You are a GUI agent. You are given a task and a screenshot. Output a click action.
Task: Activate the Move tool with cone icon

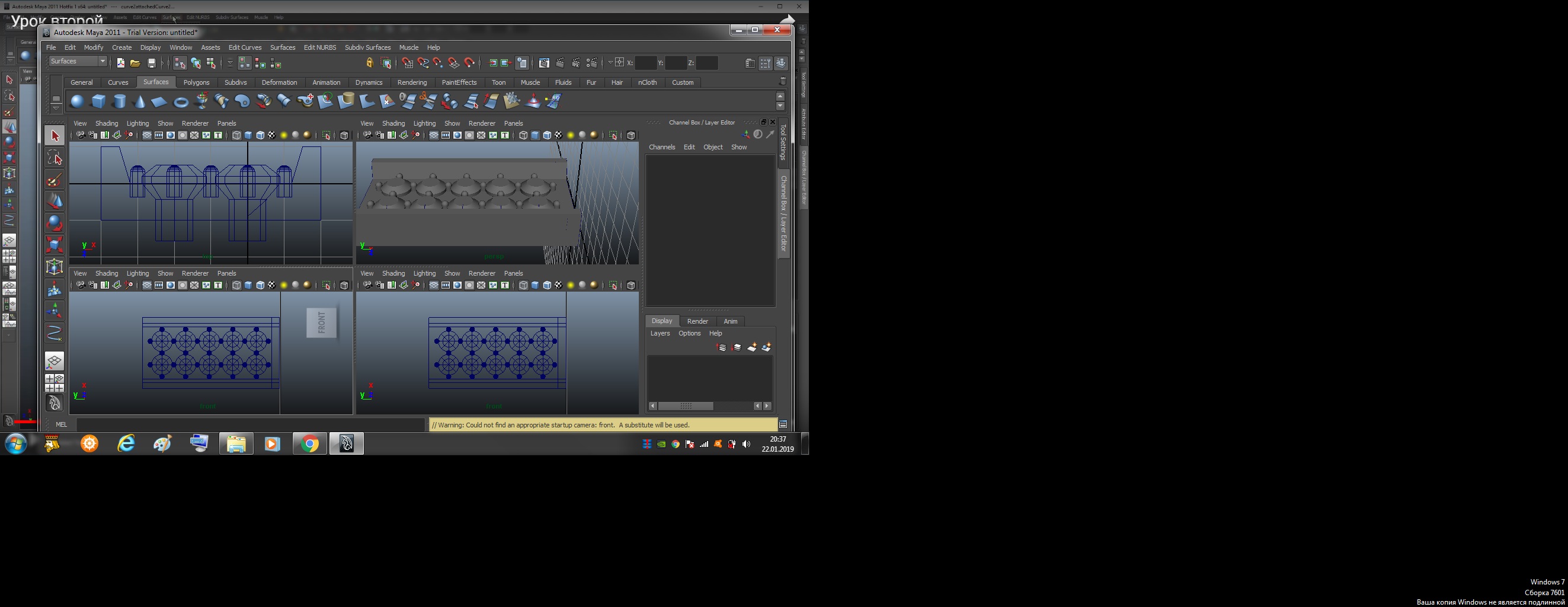tap(55, 201)
